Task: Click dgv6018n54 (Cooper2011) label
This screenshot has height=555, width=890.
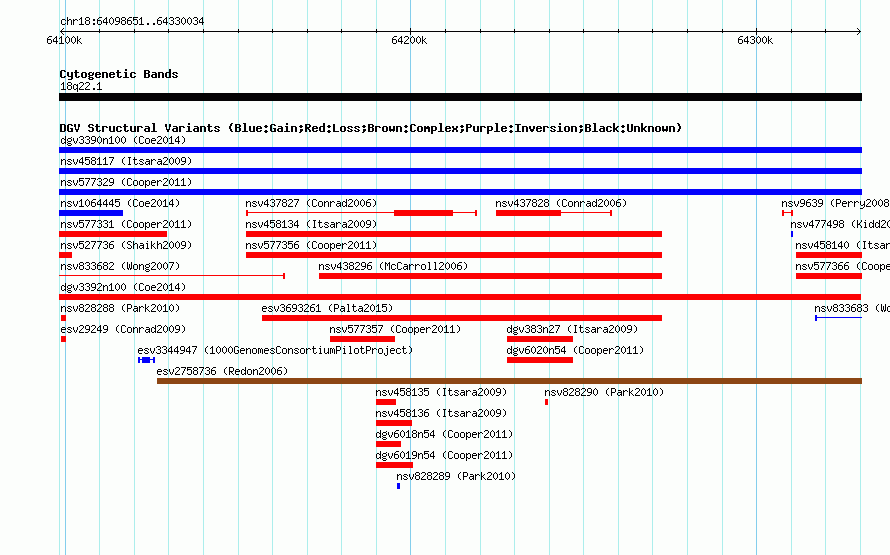Action: 444,434
